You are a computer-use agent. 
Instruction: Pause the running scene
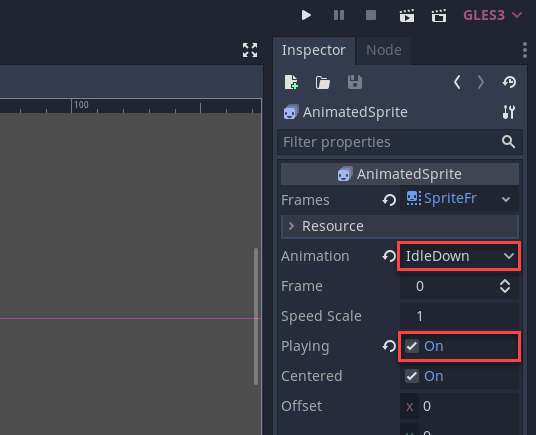339,15
